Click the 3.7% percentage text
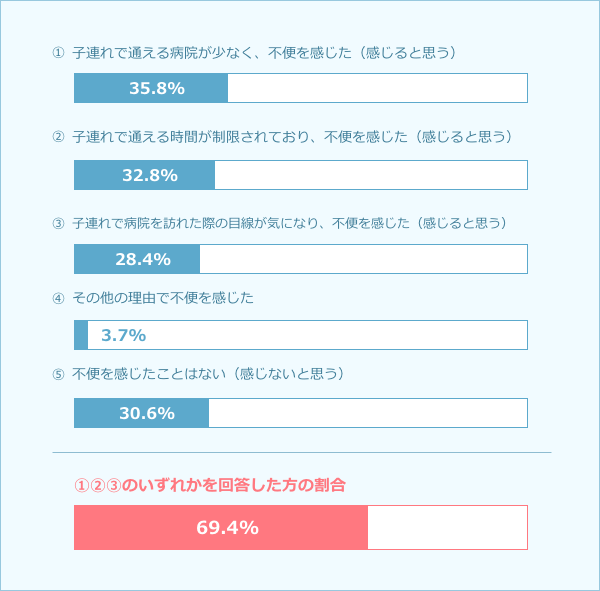Image resolution: width=600 pixels, height=591 pixels. 124,335
